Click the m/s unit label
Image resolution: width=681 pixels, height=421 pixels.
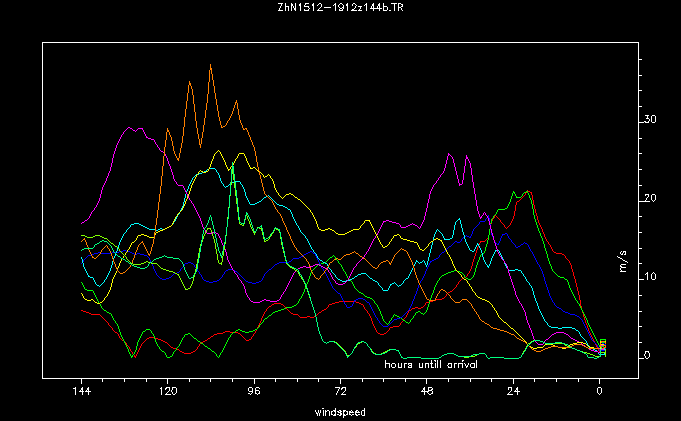click(x=623, y=262)
